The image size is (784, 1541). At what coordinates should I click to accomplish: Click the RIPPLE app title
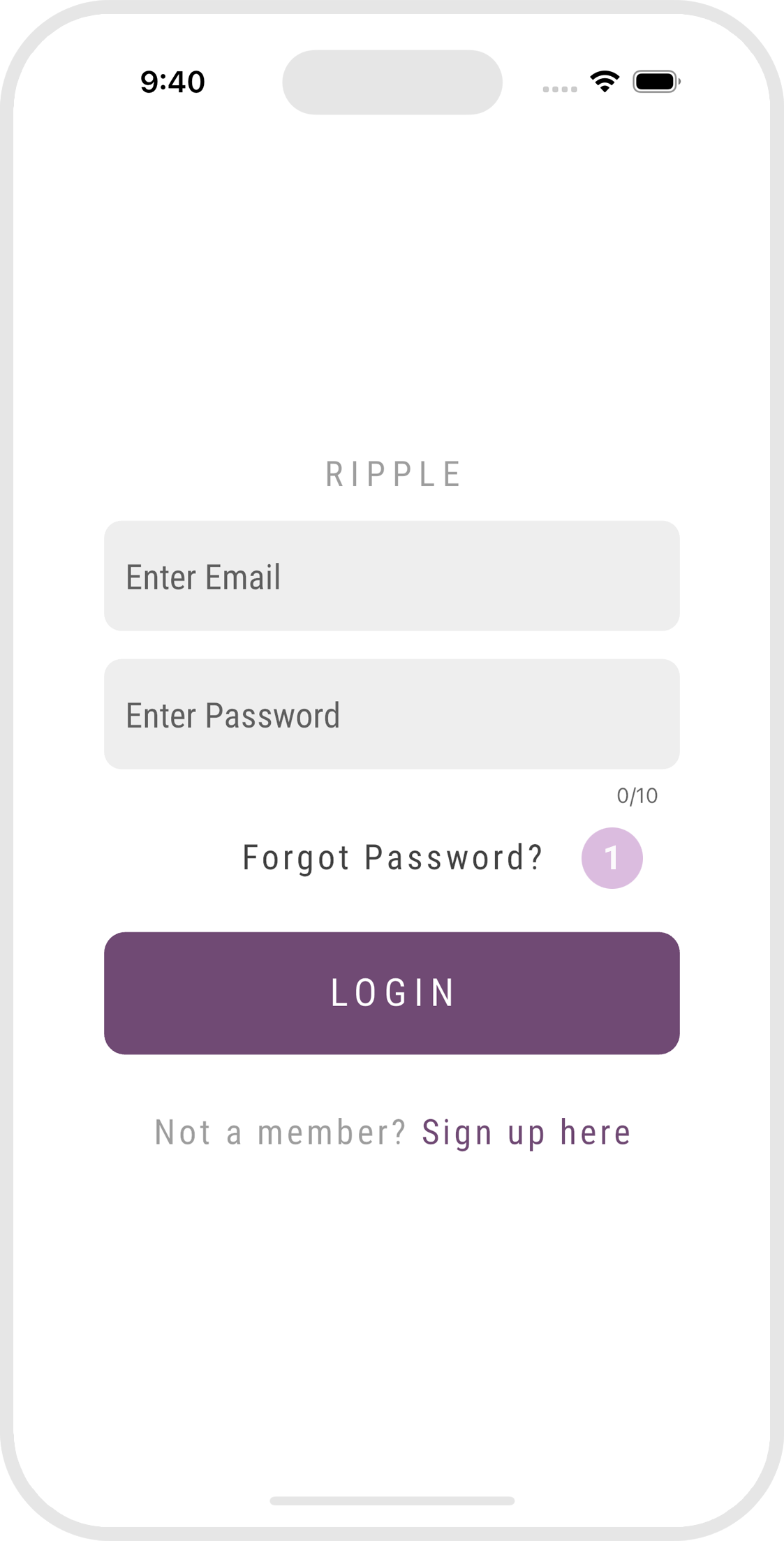pyautogui.click(x=393, y=474)
